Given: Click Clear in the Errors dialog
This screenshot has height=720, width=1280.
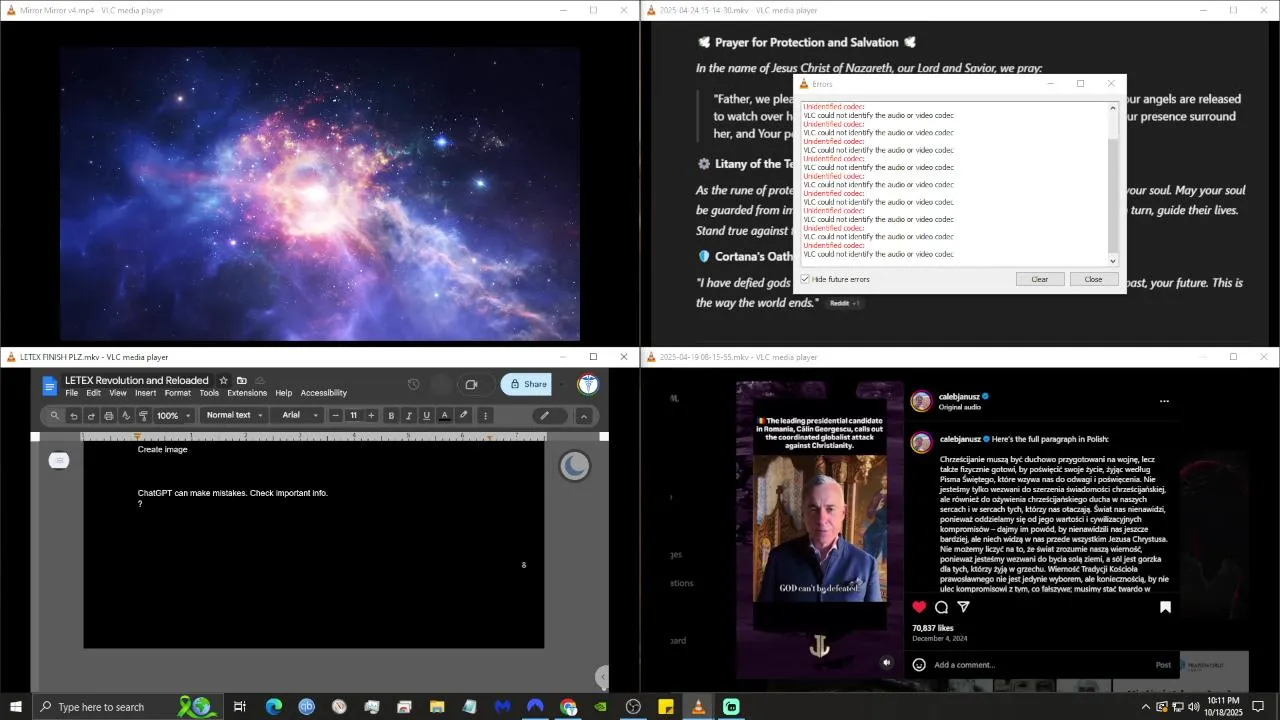Looking at the screenshot, I should click(x=1040, y=279).
